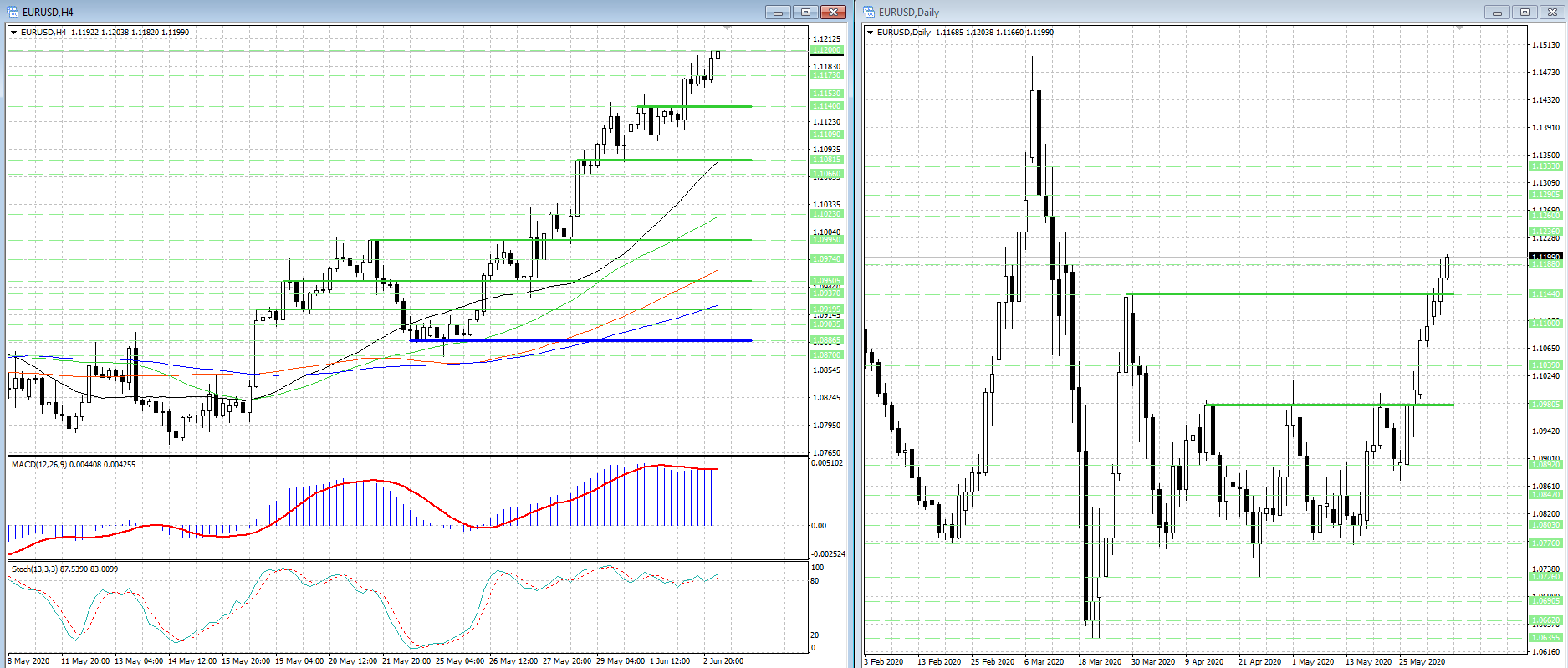1568x668 pixels.
Task: Select the 1.12000 green price level label
Action: pyautogui.click(x=826, y=50)
